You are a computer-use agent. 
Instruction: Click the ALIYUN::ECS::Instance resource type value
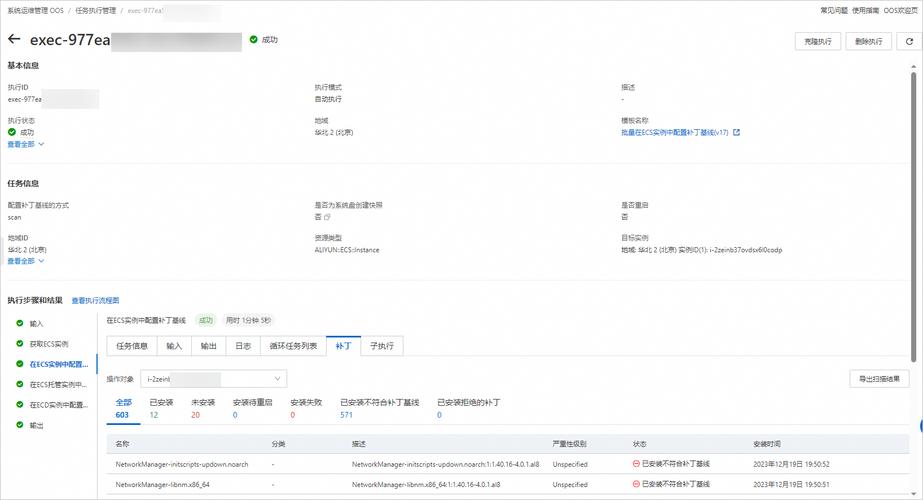347,250
